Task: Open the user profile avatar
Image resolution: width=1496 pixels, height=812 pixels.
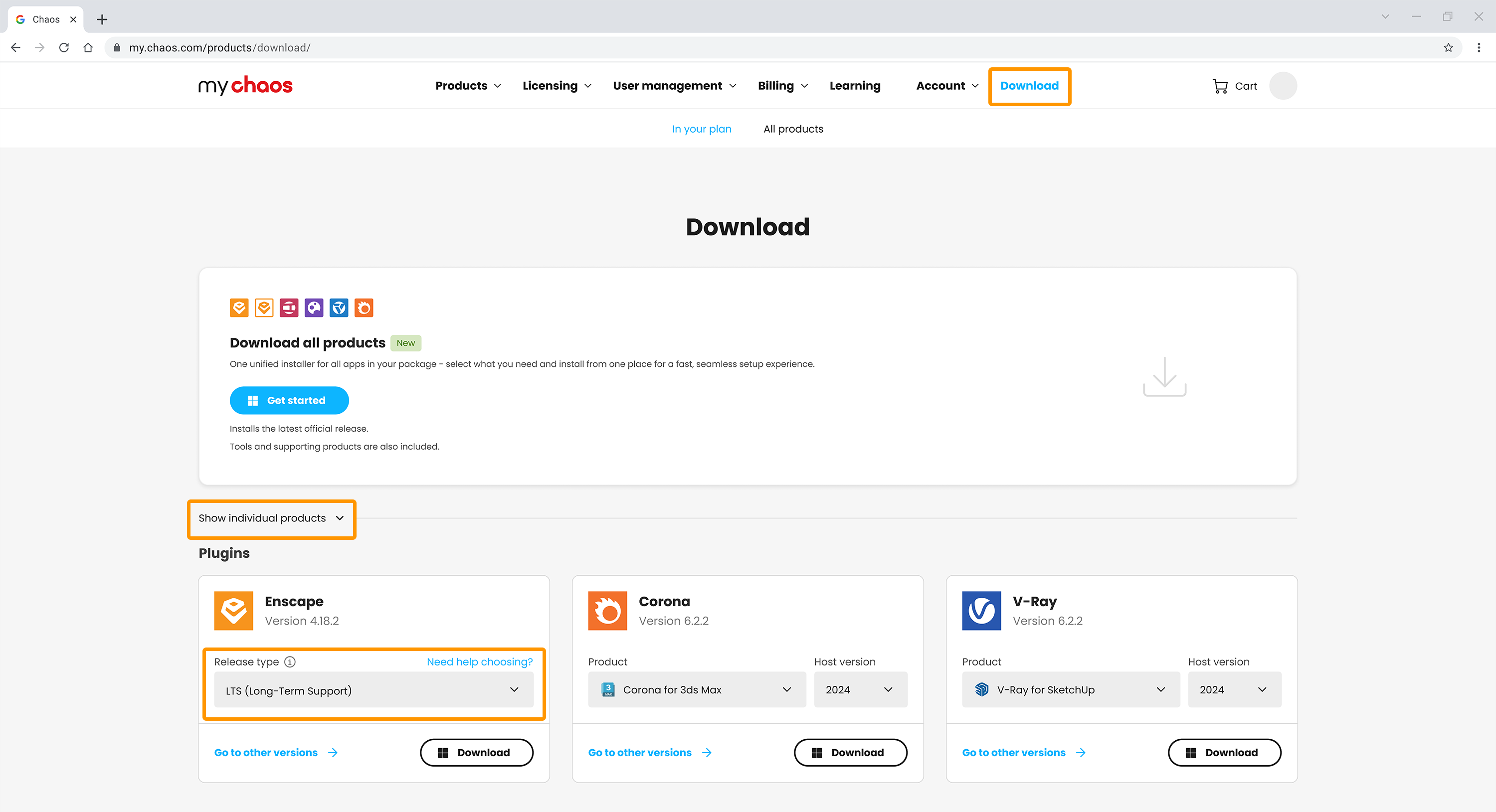Action: [1282, 86]
